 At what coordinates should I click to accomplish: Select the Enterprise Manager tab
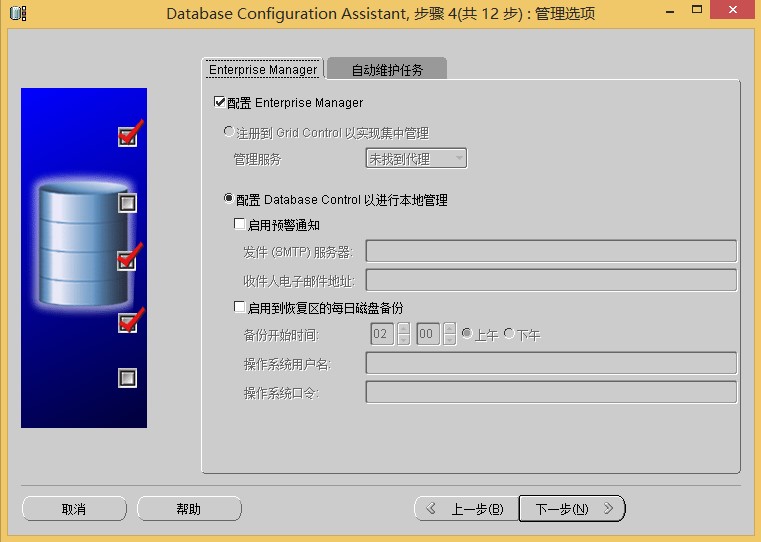pyautogui.click(x=263, y=70)
